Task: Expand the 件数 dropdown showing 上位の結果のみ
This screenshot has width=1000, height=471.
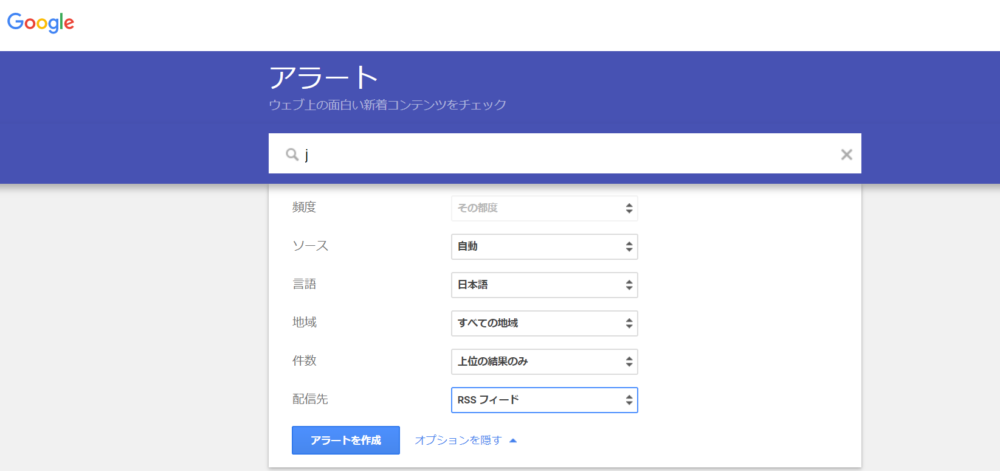Action: pos(544,361)
